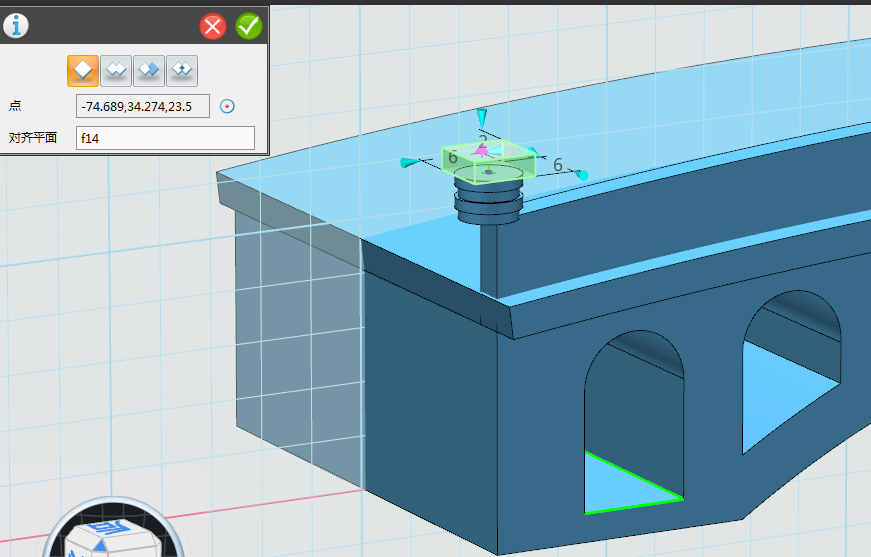Switch to the add boolean mode

coord(116,70)
